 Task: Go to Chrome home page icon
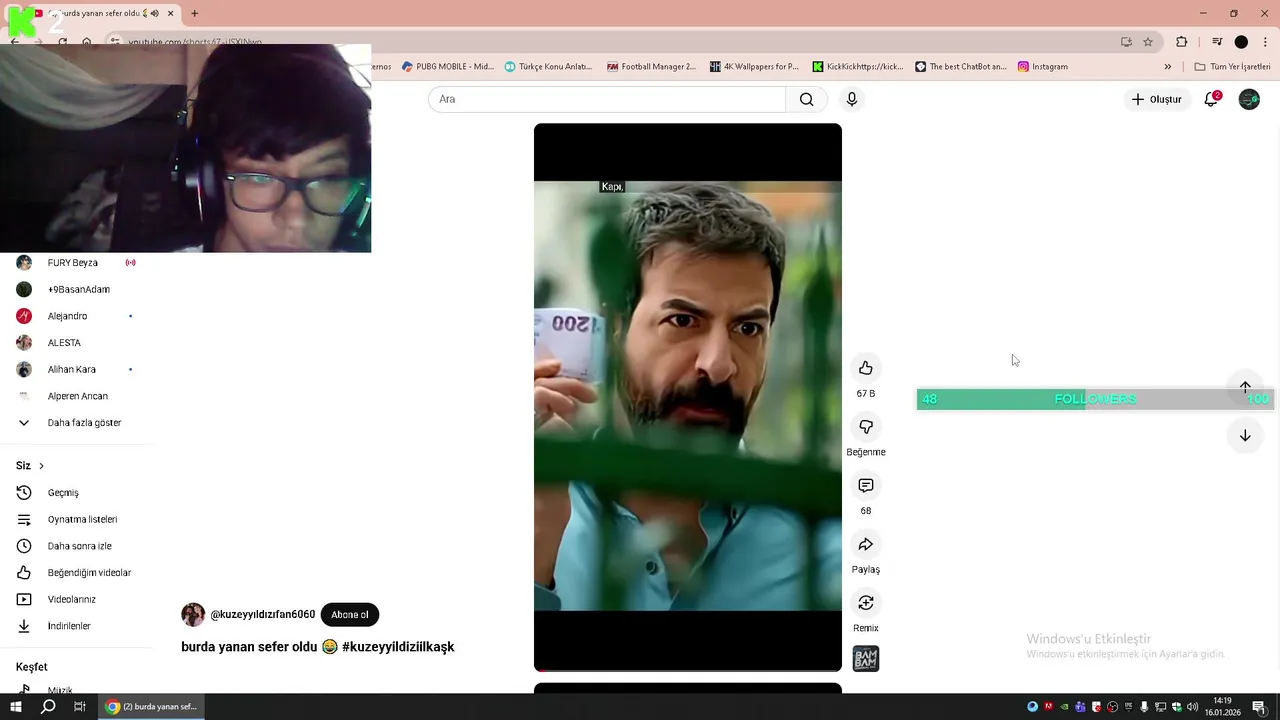coord(87,42)
